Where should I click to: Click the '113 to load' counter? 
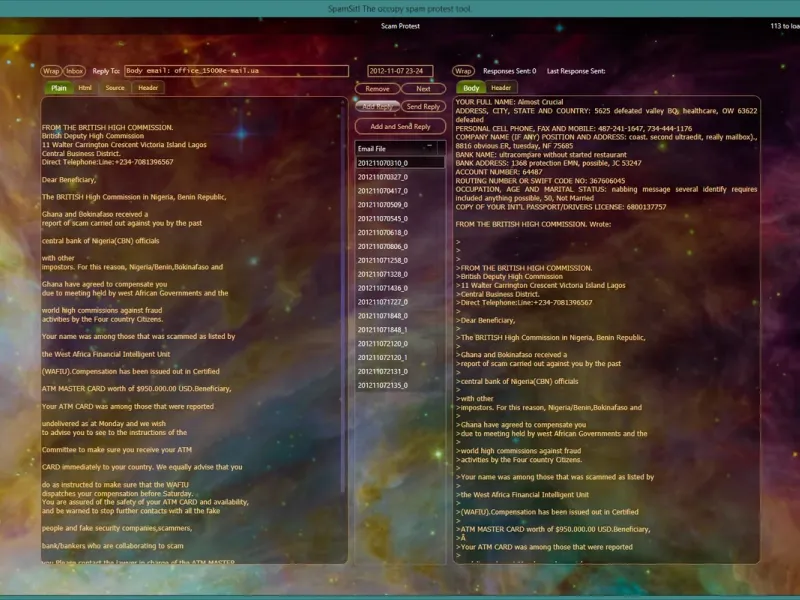pos(785,26)
